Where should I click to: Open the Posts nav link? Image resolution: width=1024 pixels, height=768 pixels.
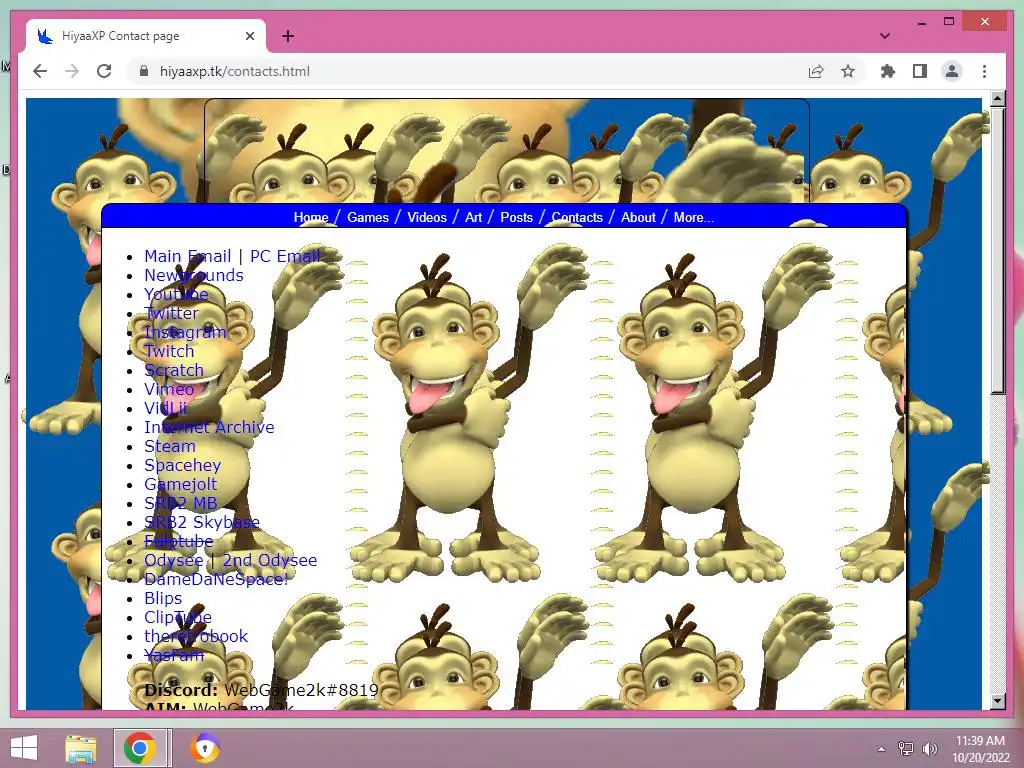tap(517, 217)
